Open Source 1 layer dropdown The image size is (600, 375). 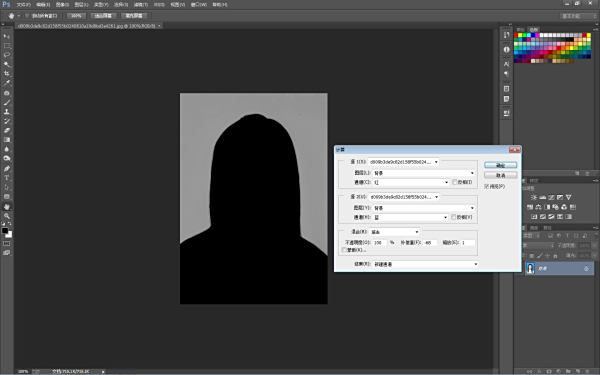click(x=424, y=173)
